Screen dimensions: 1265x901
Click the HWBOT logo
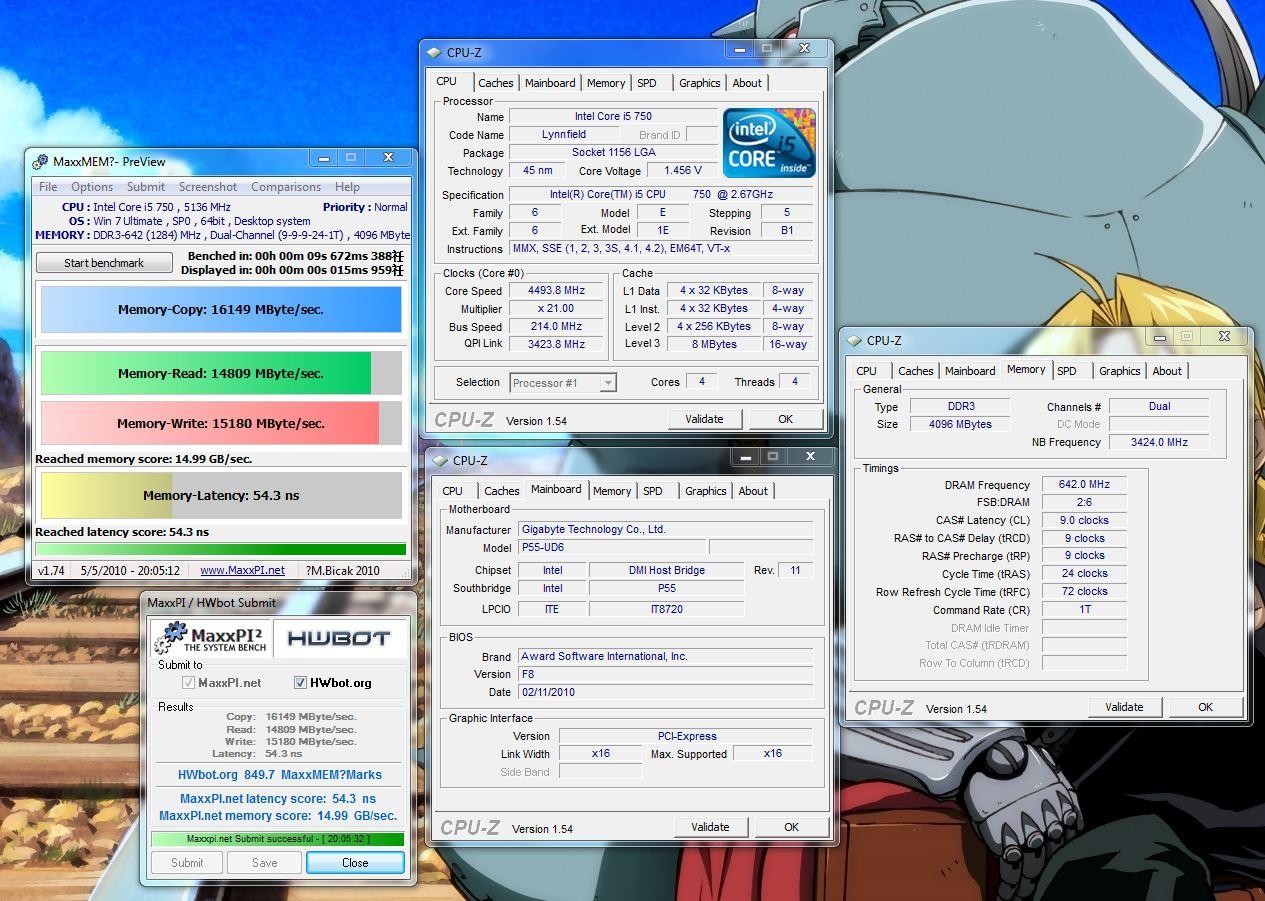(338, 638)
